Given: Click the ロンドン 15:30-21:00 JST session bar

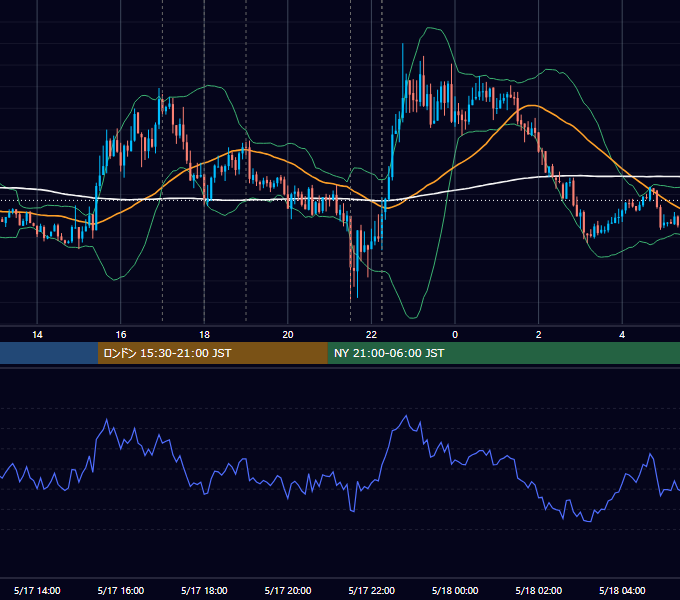Looking at the screenshot, I should [x=212, y=353].
